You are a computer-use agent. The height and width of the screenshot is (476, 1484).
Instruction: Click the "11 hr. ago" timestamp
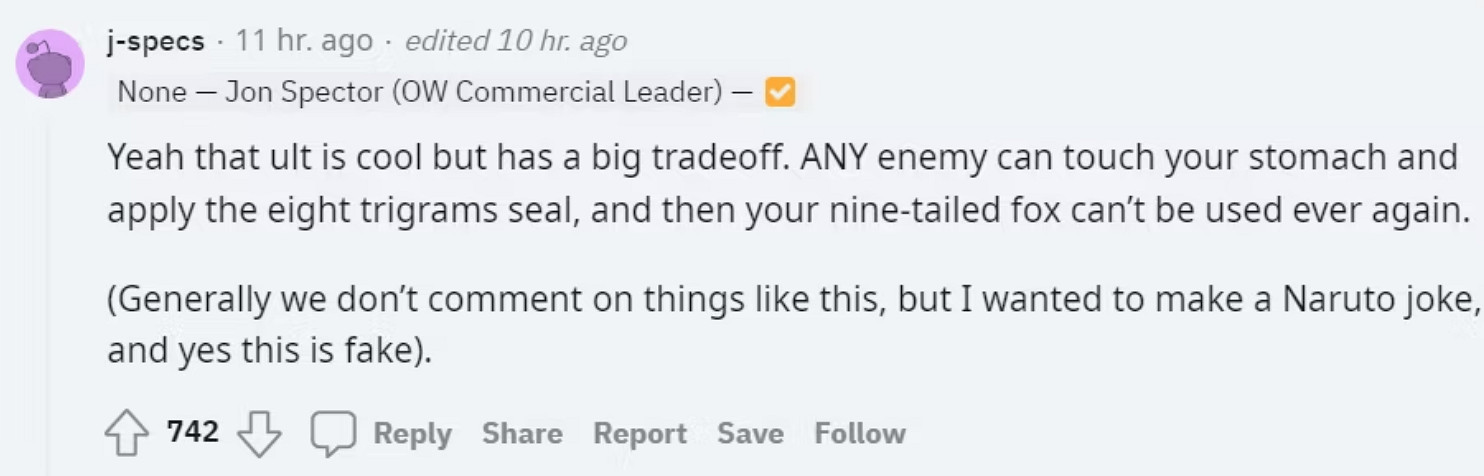(304, 41)
